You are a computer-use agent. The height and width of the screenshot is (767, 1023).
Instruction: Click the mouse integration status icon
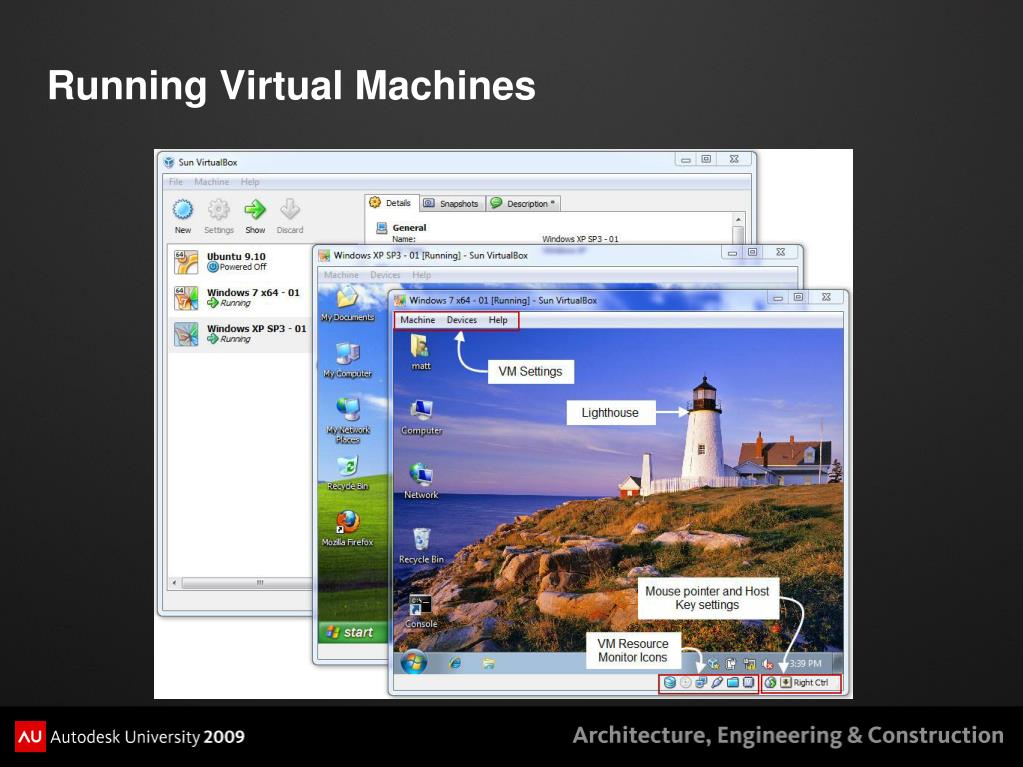point(771,683)
